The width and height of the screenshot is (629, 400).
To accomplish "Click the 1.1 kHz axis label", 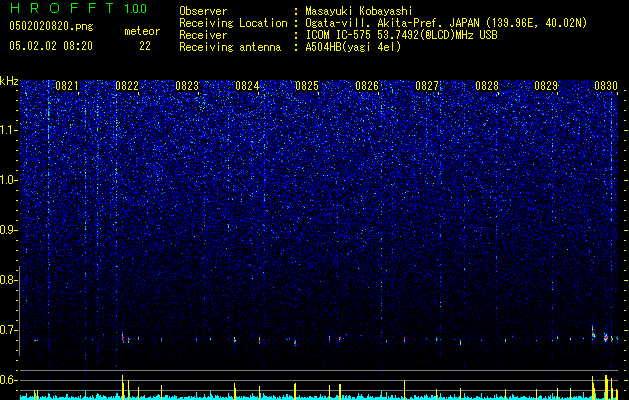I will (x=8, y=130).
